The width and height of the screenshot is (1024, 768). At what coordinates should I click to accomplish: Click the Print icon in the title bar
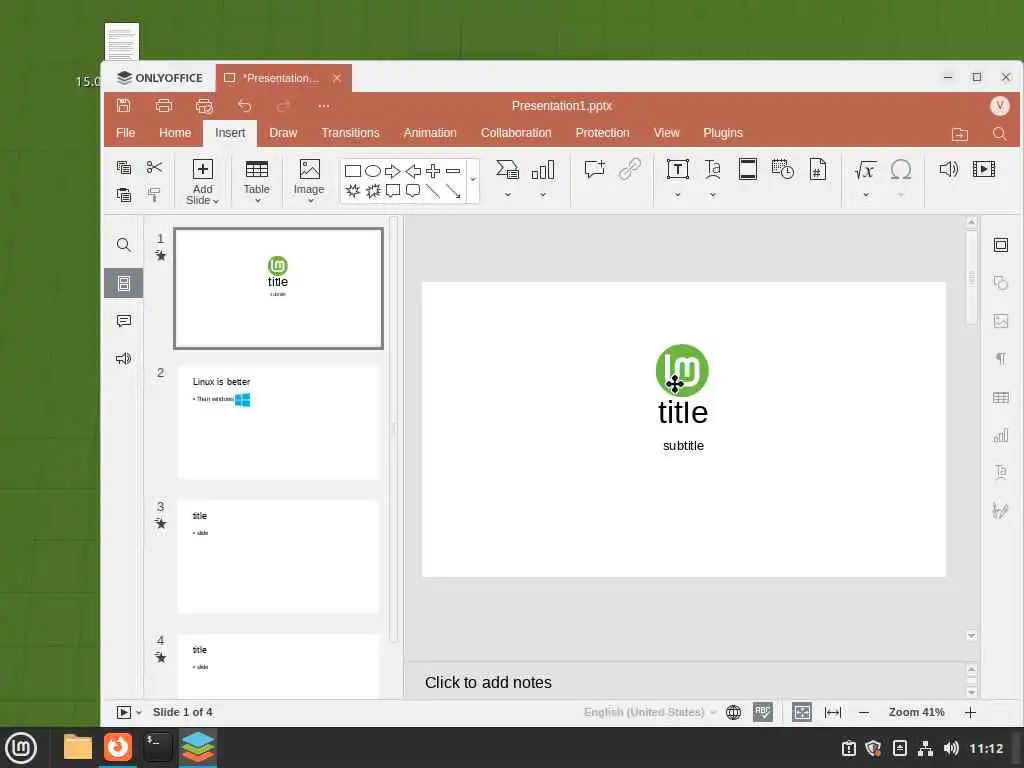pos(164,106)
